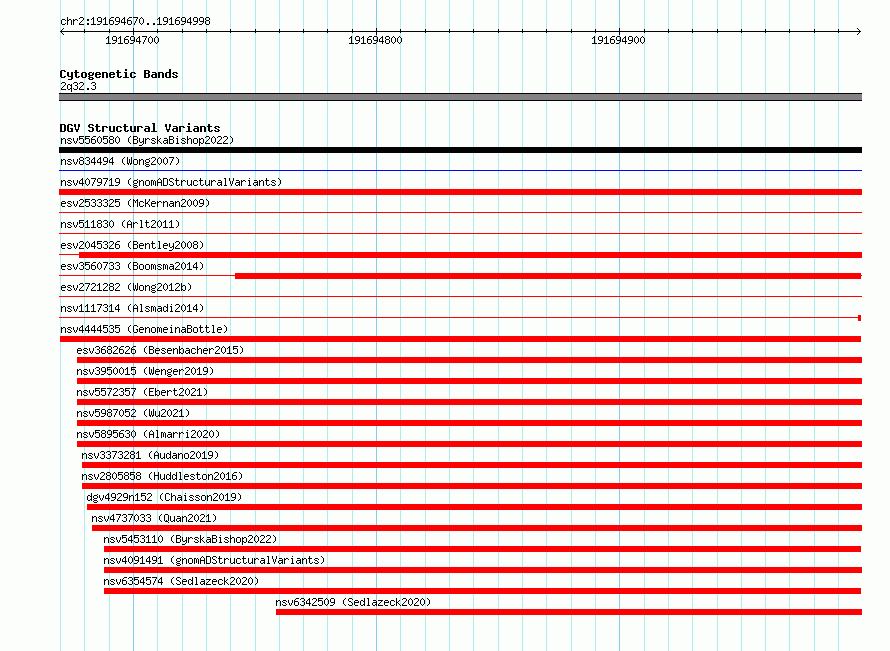Click the left arrowhead of the ruler
The image size is (890, 651).
click(62, 31)
